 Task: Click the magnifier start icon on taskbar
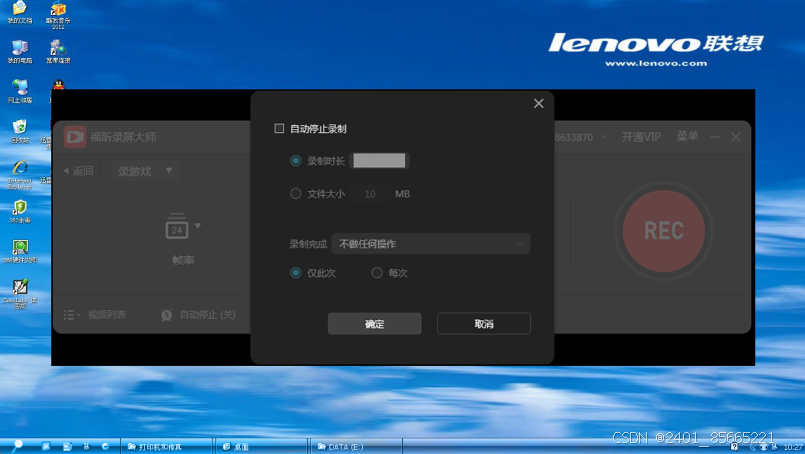pos(17,445)
